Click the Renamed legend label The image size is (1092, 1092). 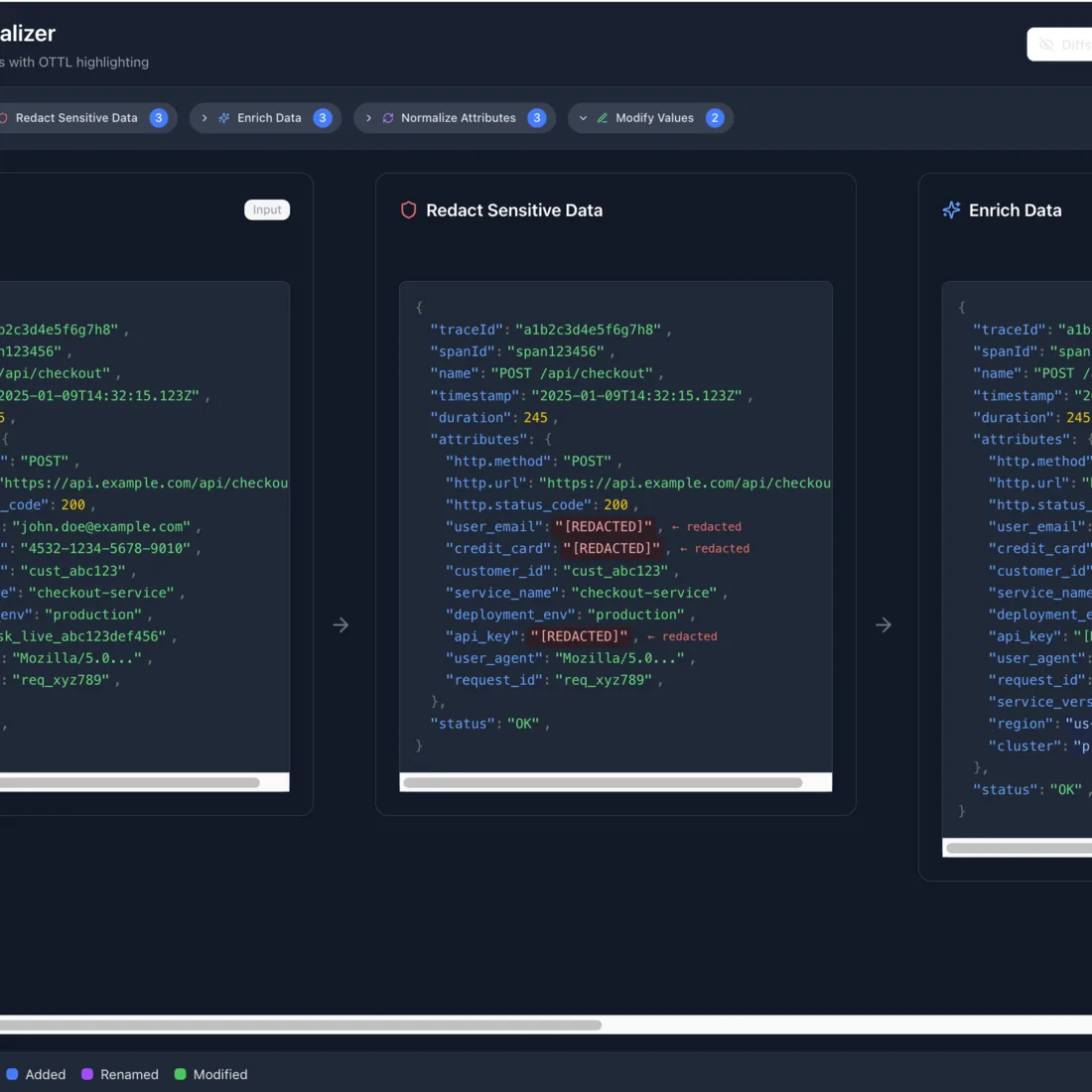click(x=129, y=1074)
